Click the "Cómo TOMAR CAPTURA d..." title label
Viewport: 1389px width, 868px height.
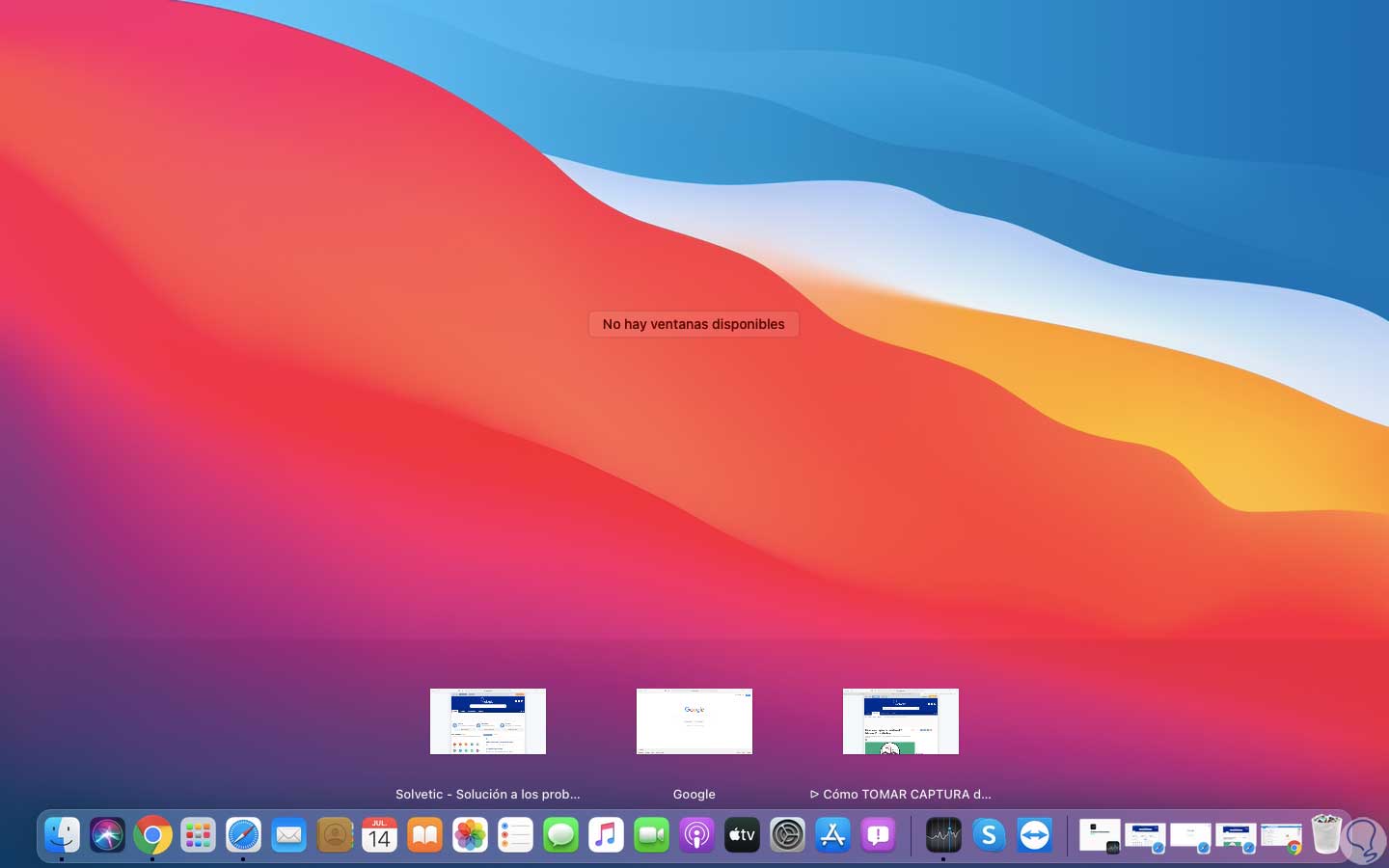click(x=901, y=795)
